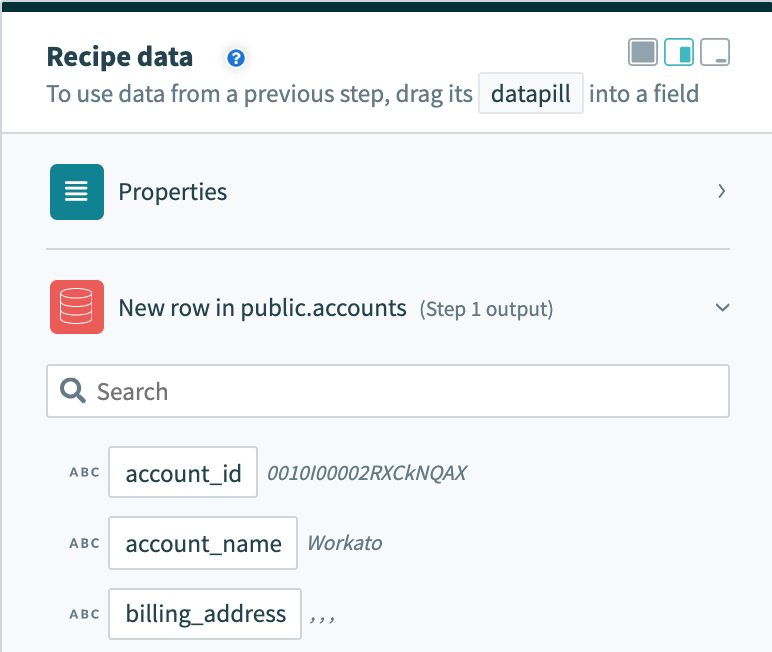Viewport: 772px width, 652px height.
Task: Expand the Properties section chevron
Action: [x=721, y=191]
